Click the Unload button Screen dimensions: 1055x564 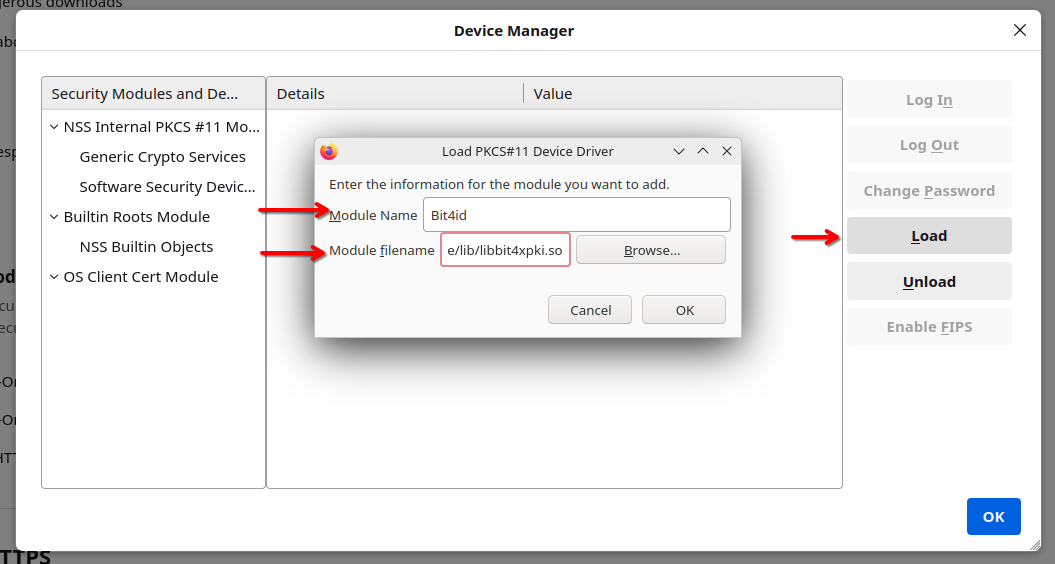tap(929, 281)
